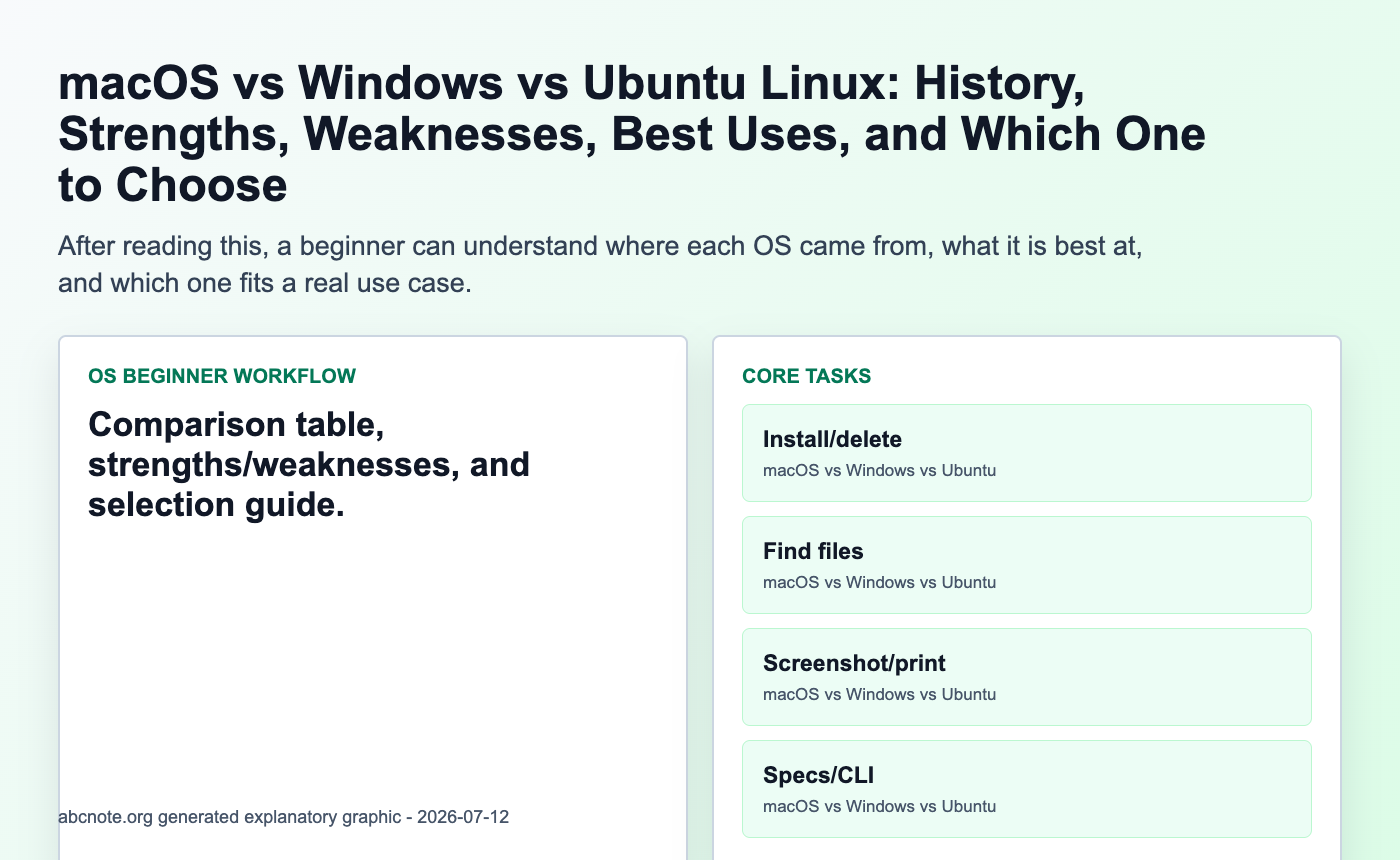Open the Find files task card
Screen dimensions: 1400x860
point(1026,565)
